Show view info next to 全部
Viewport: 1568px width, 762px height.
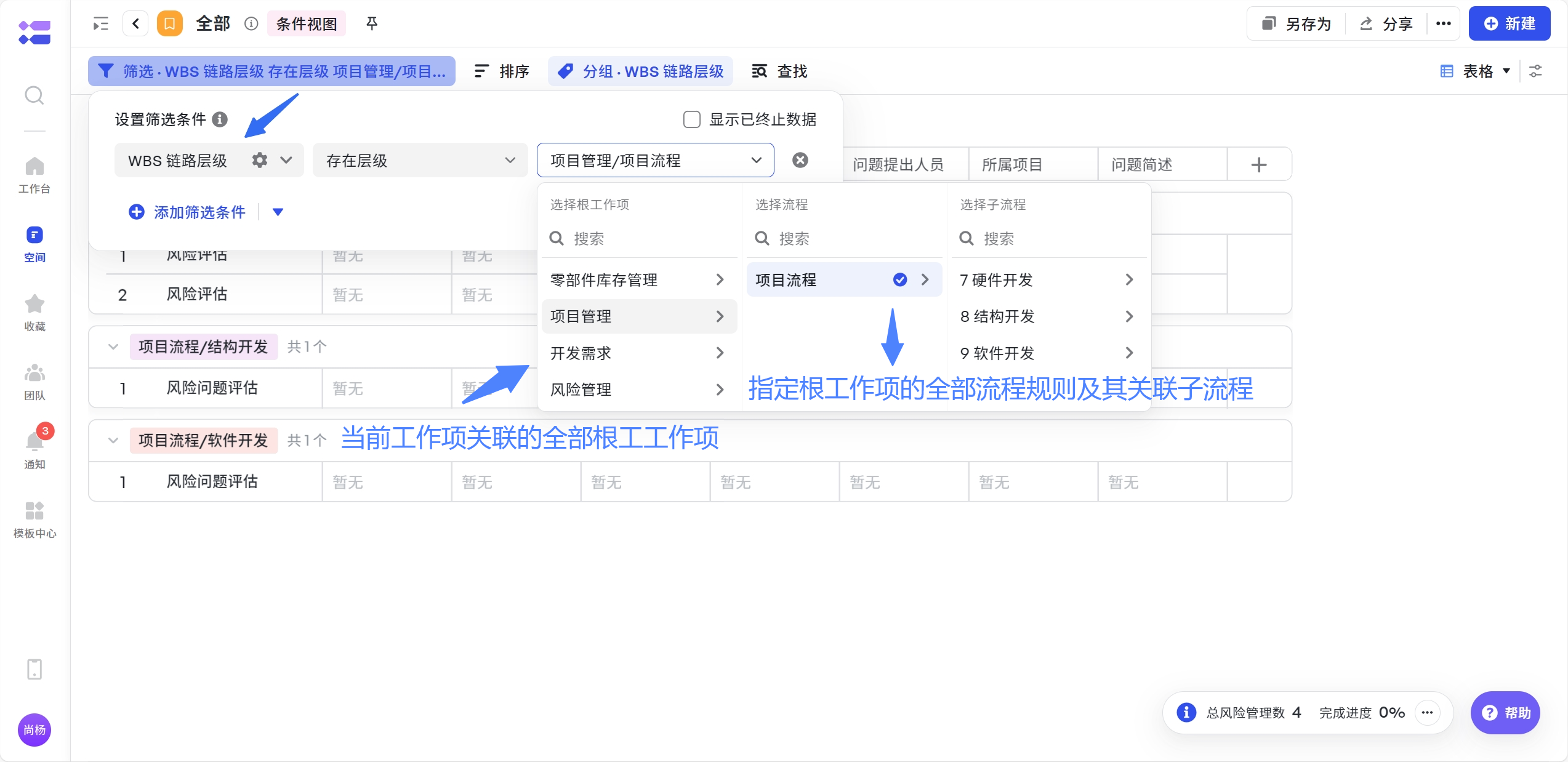click(251, 24)
